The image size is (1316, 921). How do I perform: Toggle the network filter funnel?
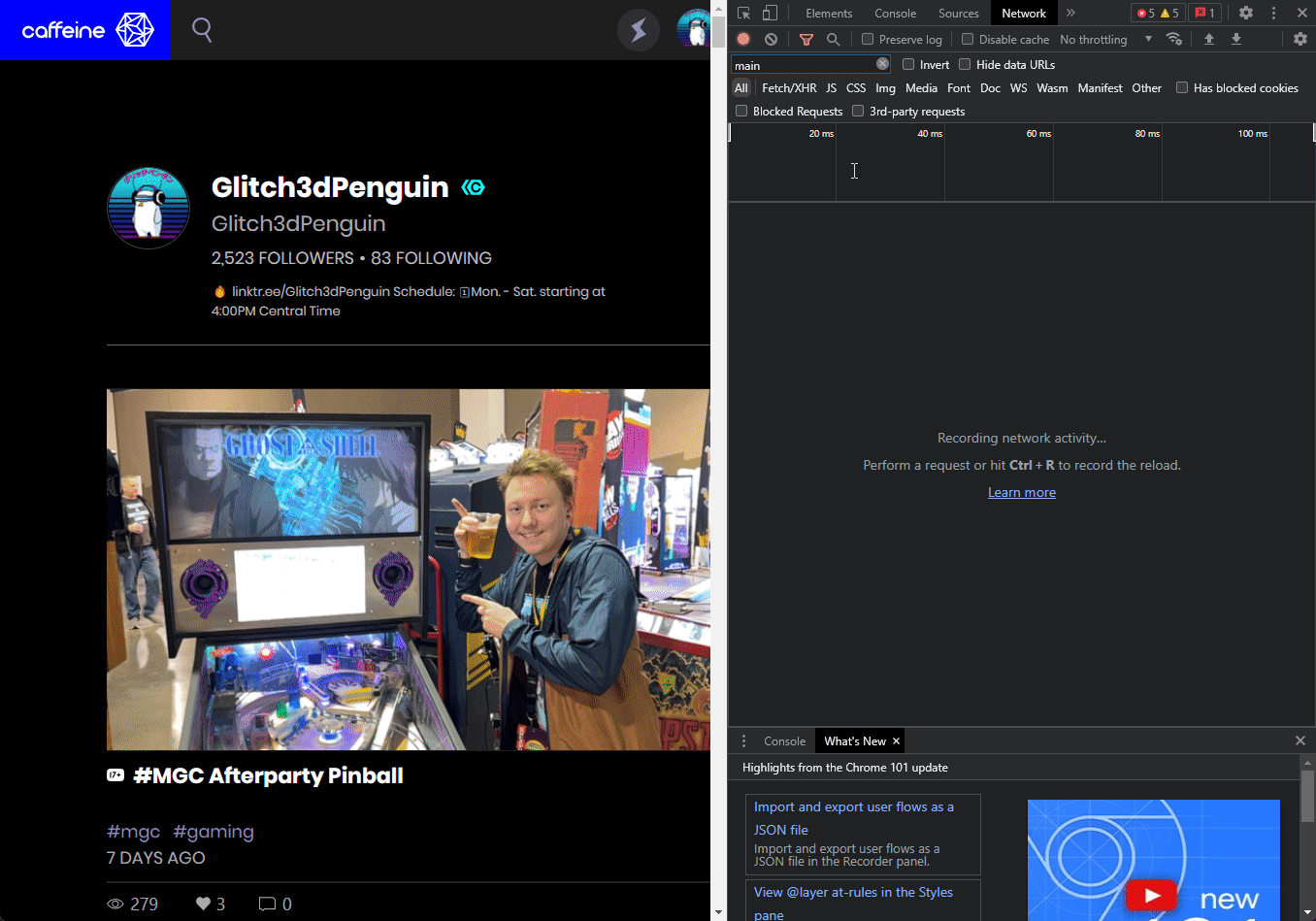click(806, 39)
